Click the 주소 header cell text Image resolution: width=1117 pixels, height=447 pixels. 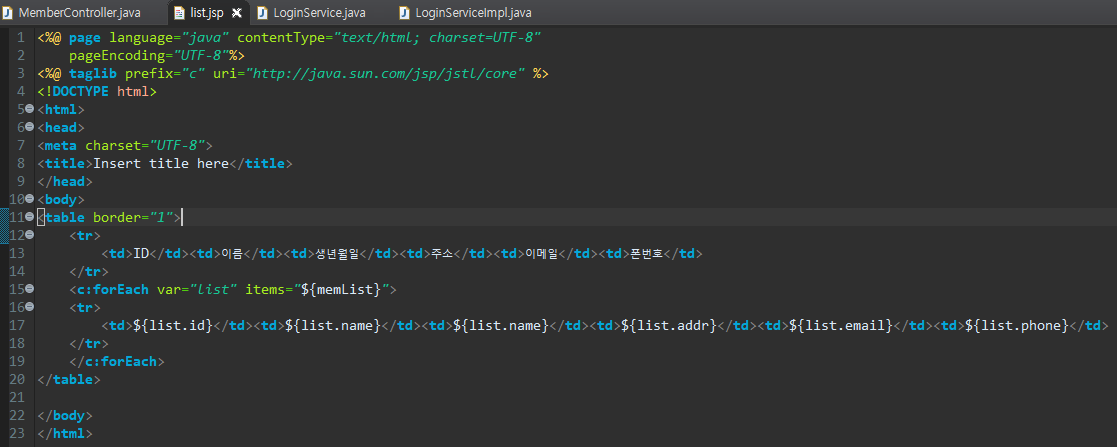coord(442,253)
